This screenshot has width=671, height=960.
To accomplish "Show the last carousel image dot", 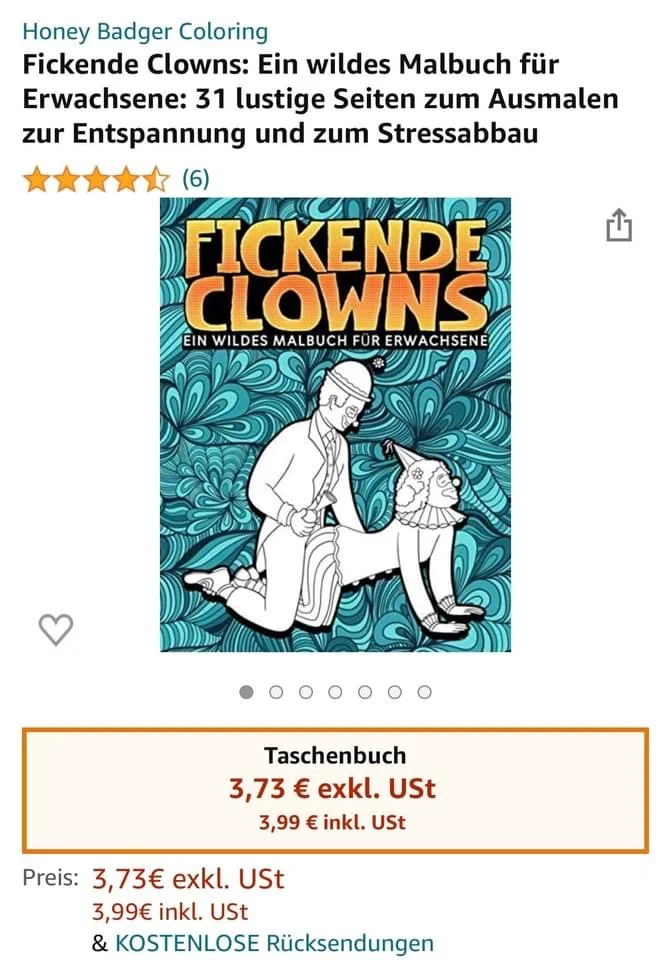I will 424,692.
